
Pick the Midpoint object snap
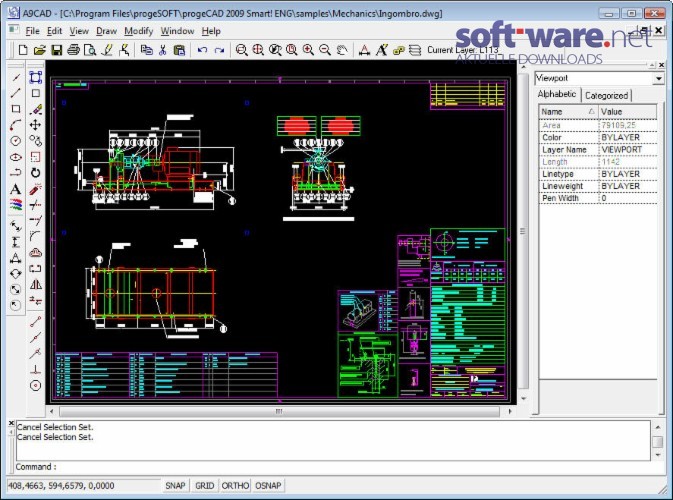point(35,337)
